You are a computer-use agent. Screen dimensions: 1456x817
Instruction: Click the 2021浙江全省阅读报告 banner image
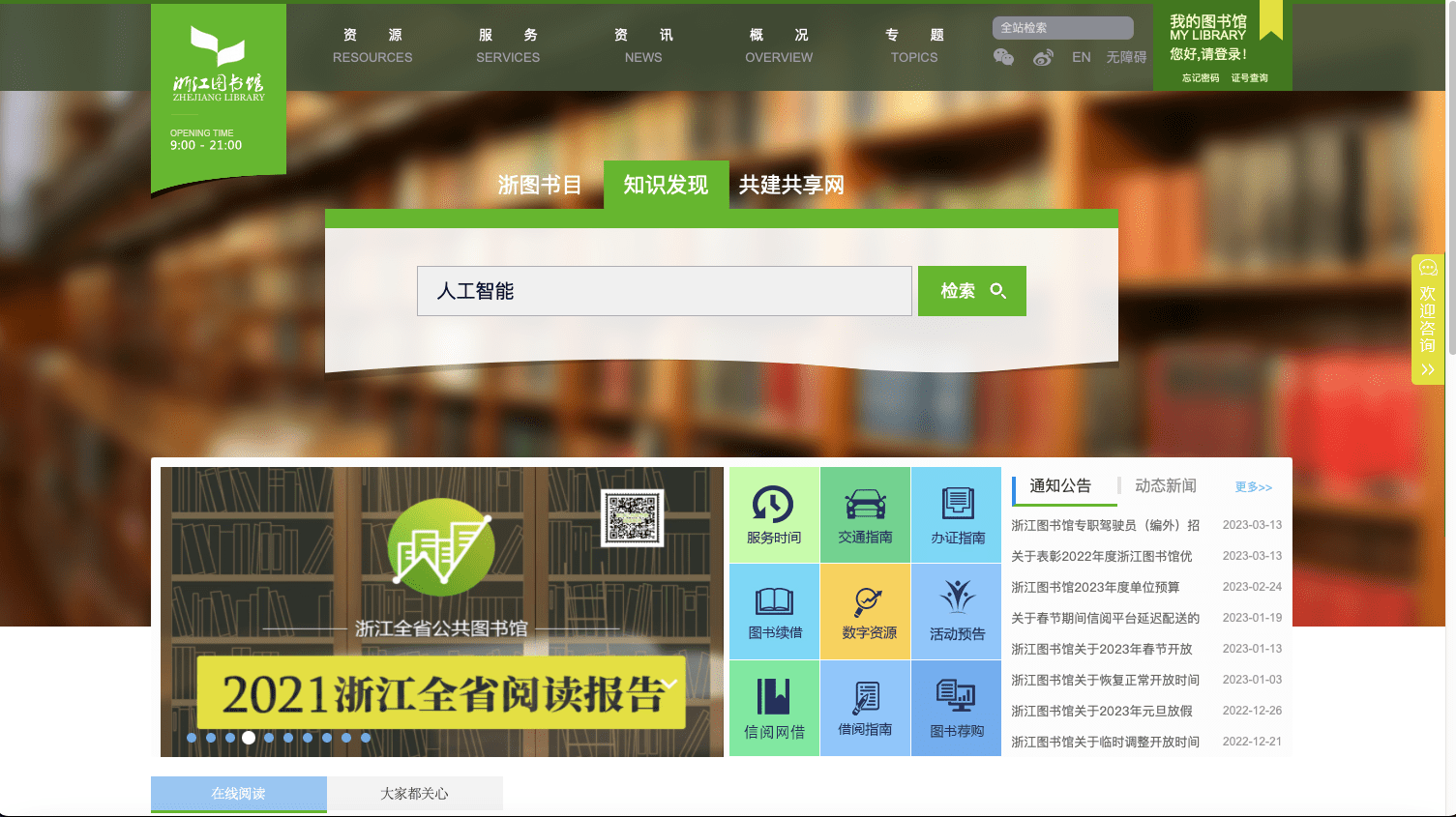[441, 611]
